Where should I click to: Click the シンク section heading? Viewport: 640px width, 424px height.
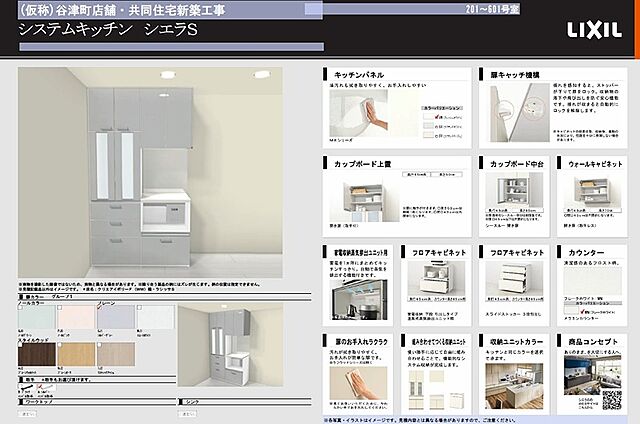[x=192, y=402]
